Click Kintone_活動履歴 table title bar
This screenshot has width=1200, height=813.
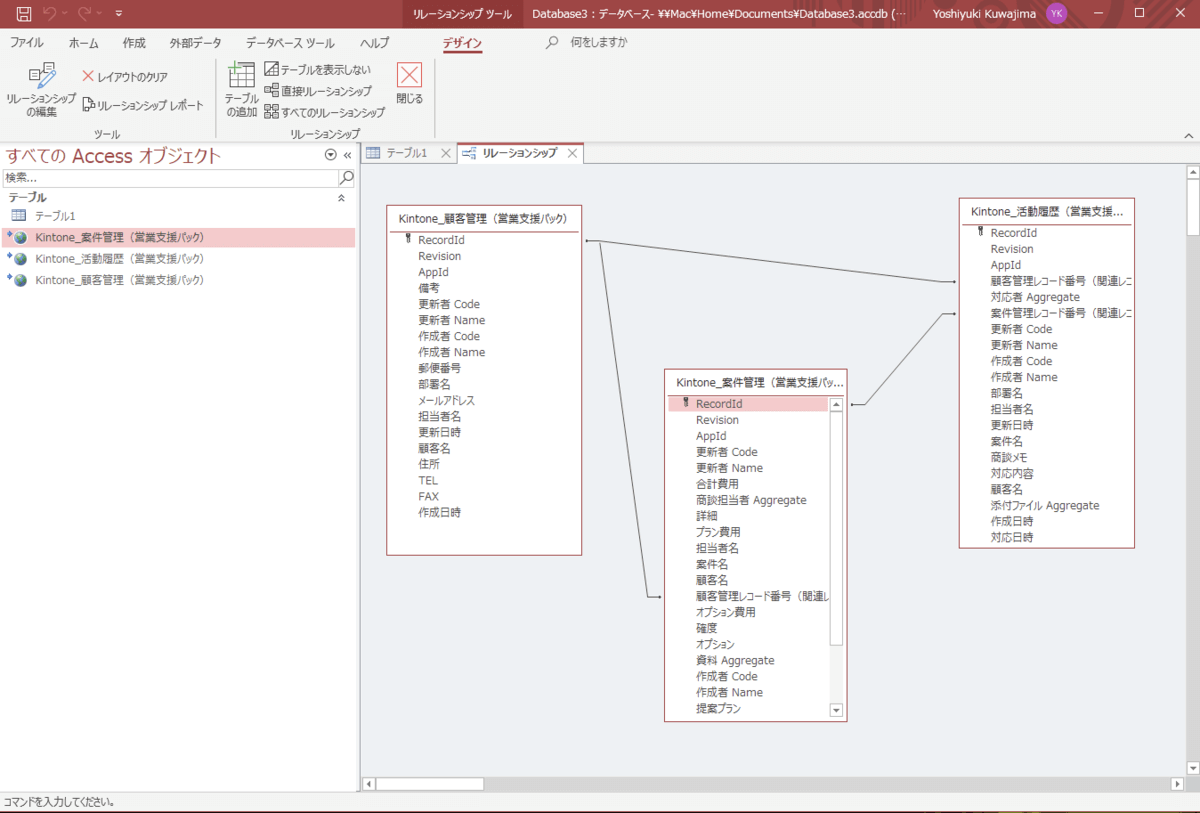[1047, 211]
